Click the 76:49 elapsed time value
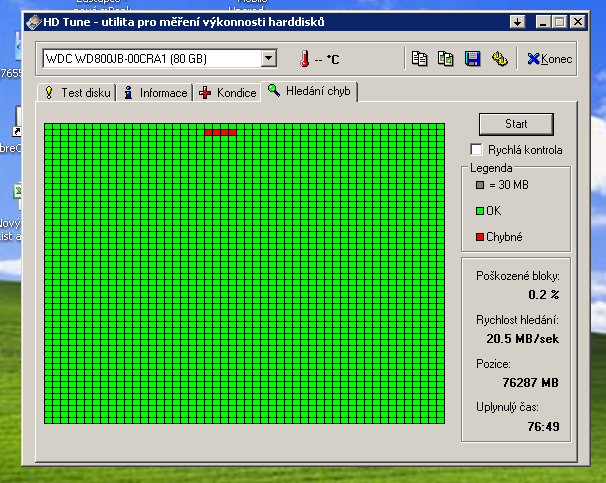Image resolution: width=606 pixels, height=483 pixels. point(543,427)
